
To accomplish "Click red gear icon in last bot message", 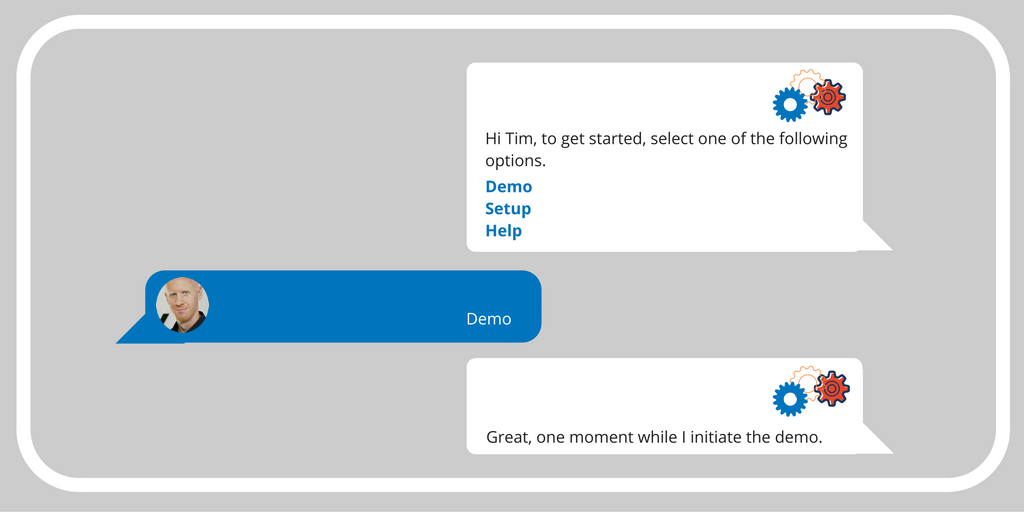I will 831,388.
